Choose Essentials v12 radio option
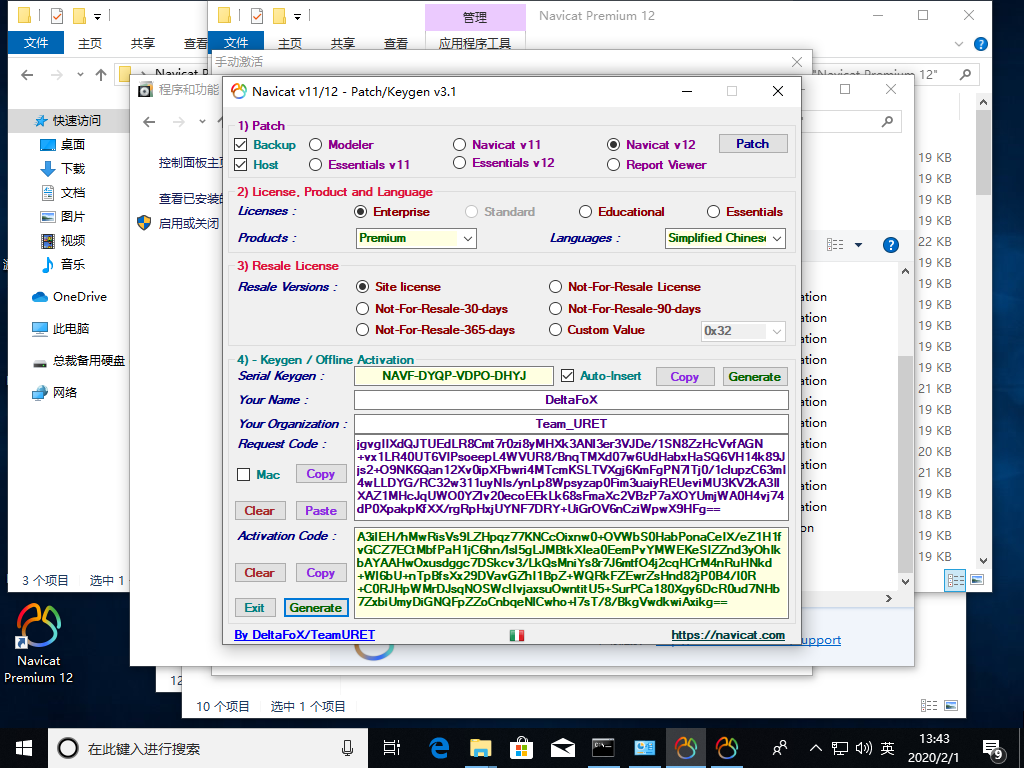Screen dimensions: 1024x768 click(460, 163)
